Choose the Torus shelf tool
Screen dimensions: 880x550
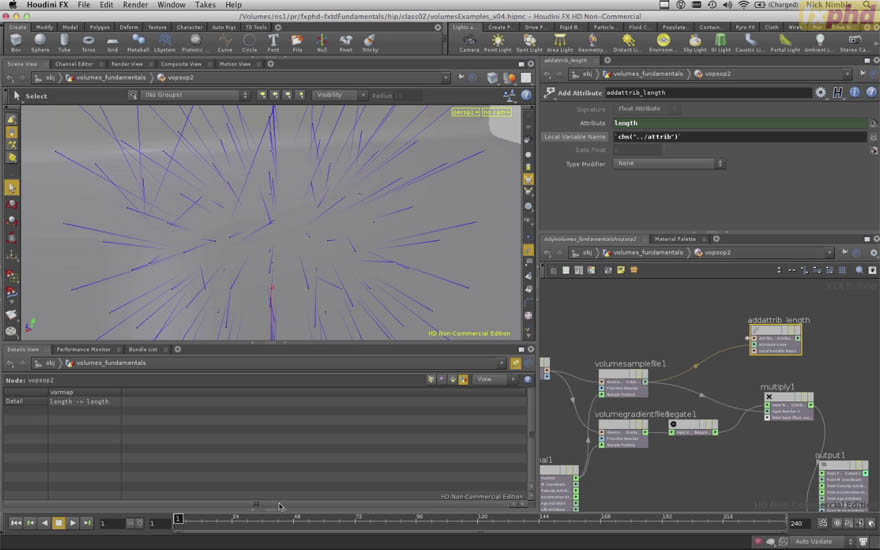tap(88, 42)
